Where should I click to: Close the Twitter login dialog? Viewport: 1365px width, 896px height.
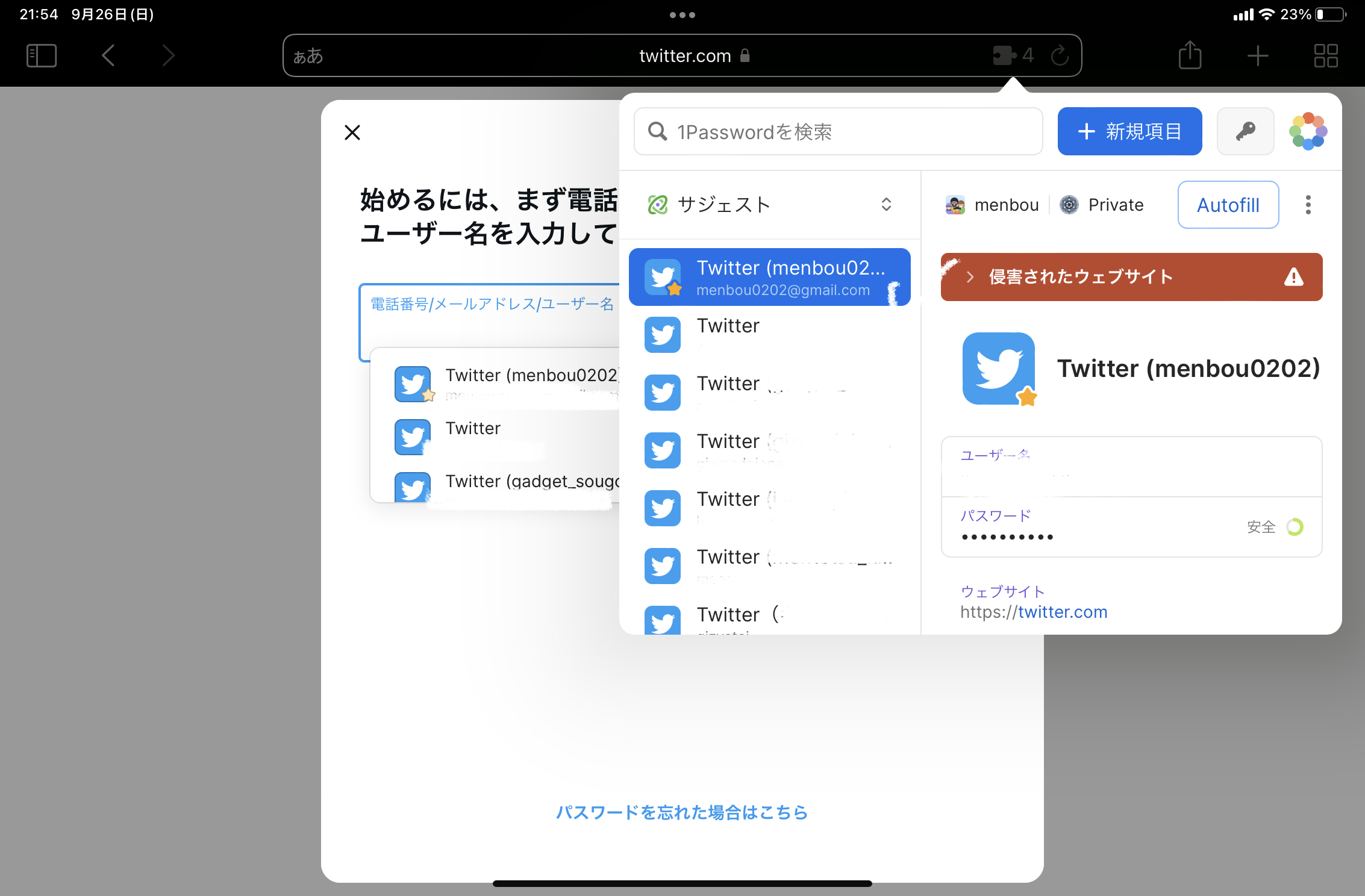click(x=352, y=132)
